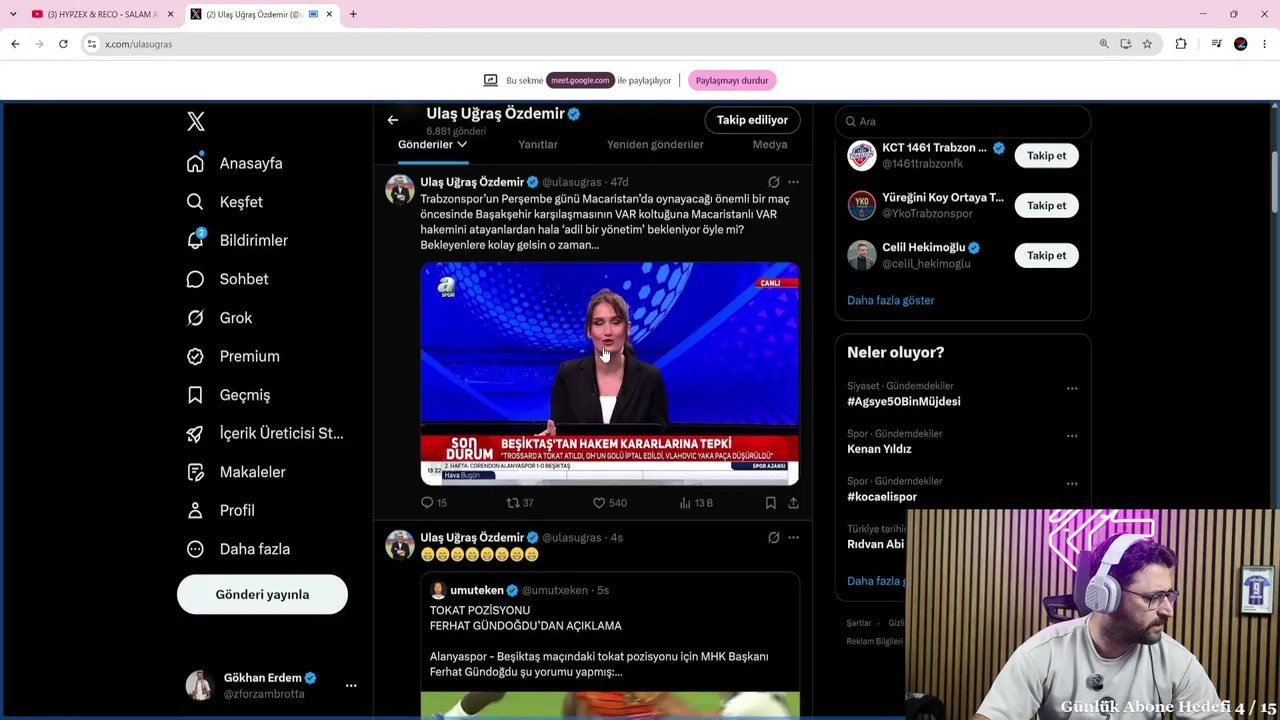
Task: Open Sohbet chat messages
Action: (x=228, y=279)
